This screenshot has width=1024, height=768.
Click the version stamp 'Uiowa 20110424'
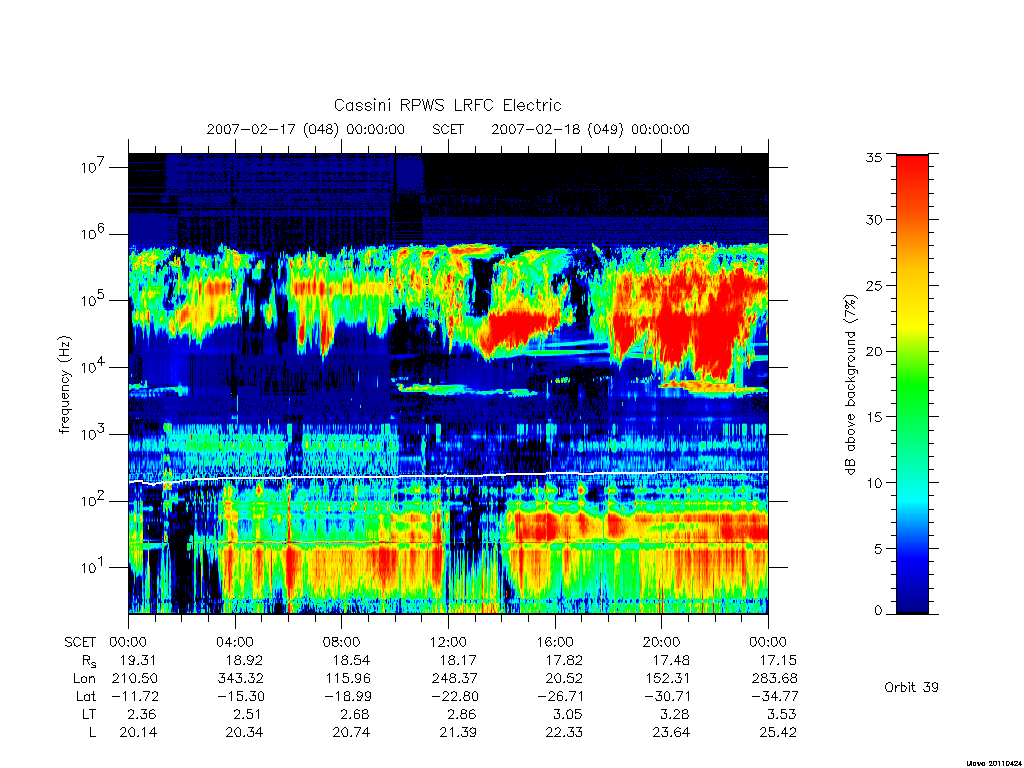[994, 763]
